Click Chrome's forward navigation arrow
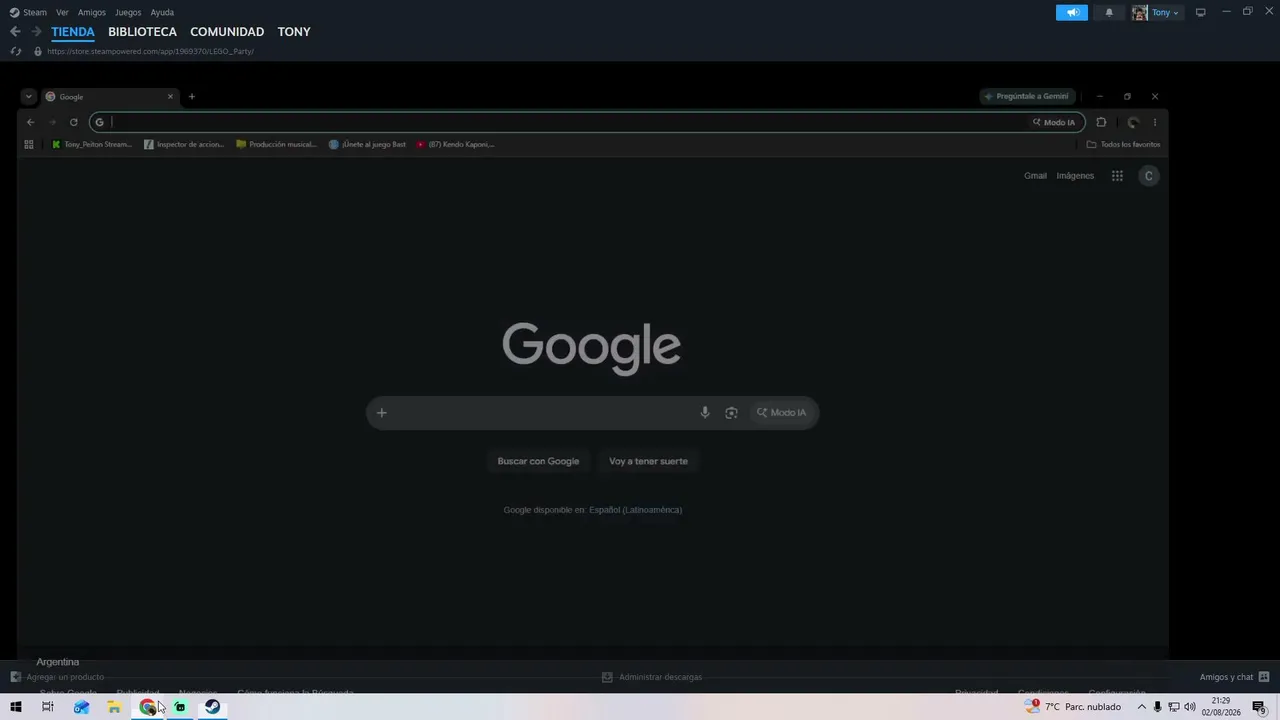Screen dimensions: 1280x720 (52, 122)
